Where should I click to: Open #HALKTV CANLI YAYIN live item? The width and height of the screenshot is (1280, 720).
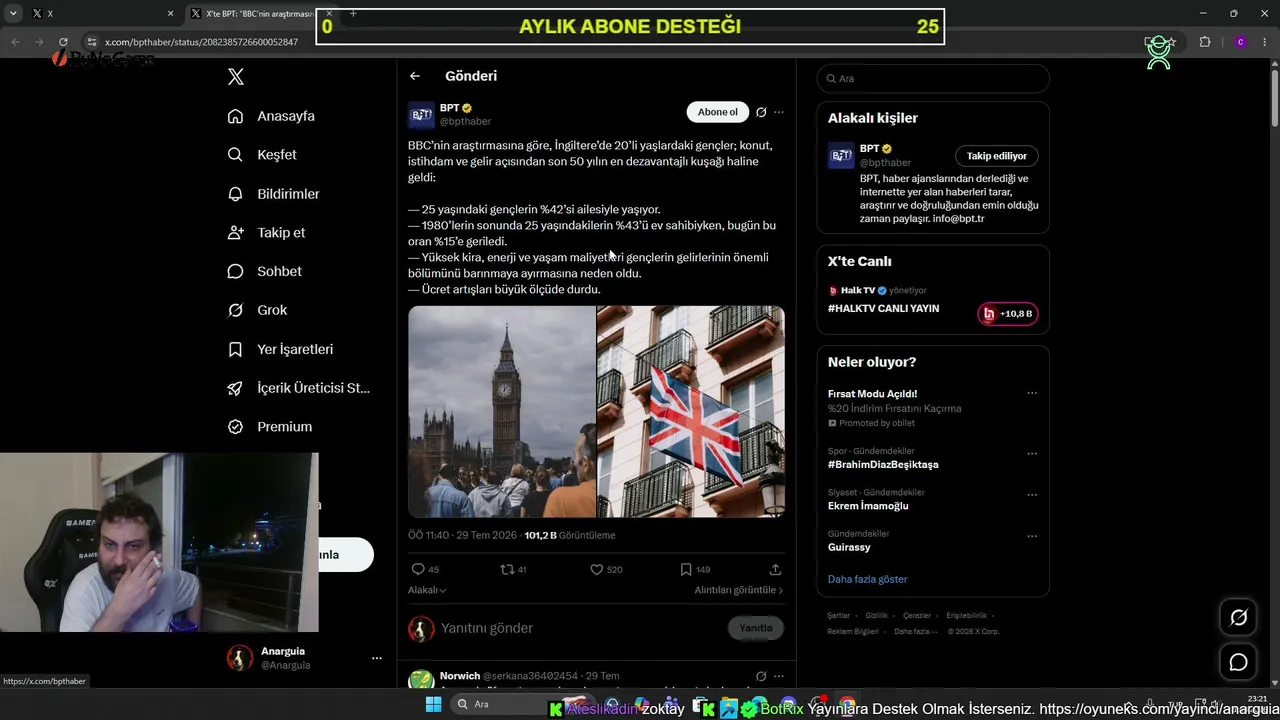[x=883, y=308]
